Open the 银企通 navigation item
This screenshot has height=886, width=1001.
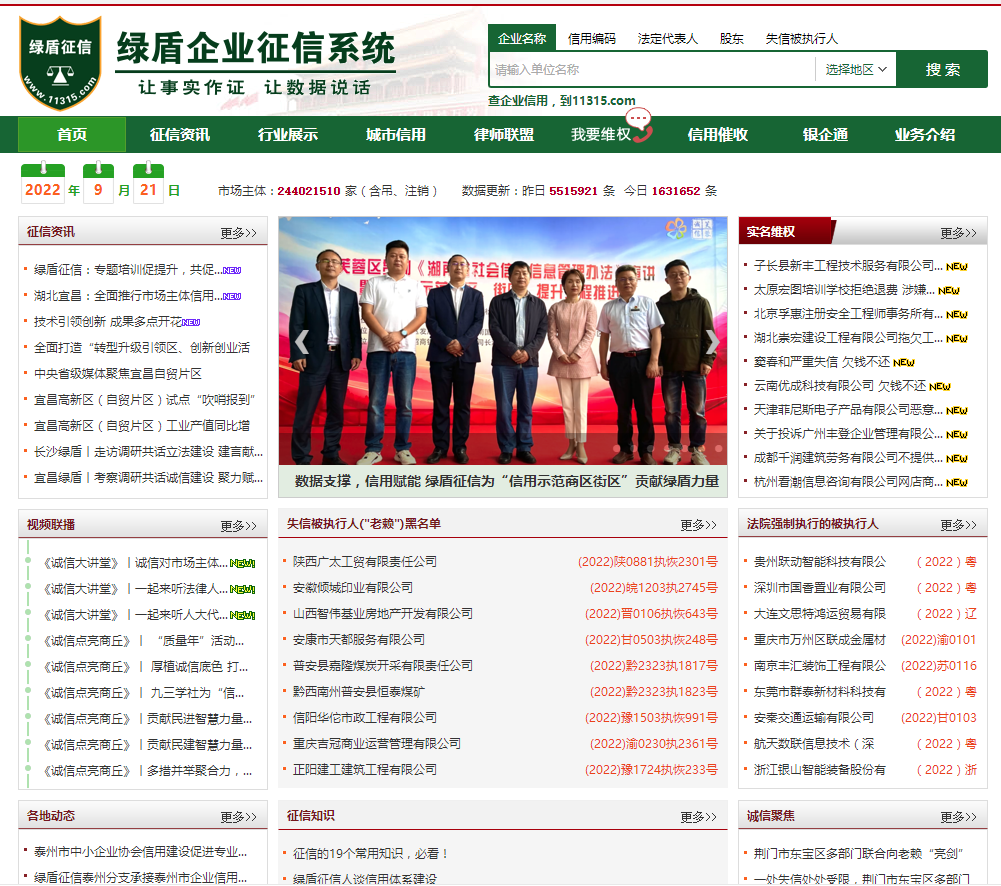click(x=825, y=135)
